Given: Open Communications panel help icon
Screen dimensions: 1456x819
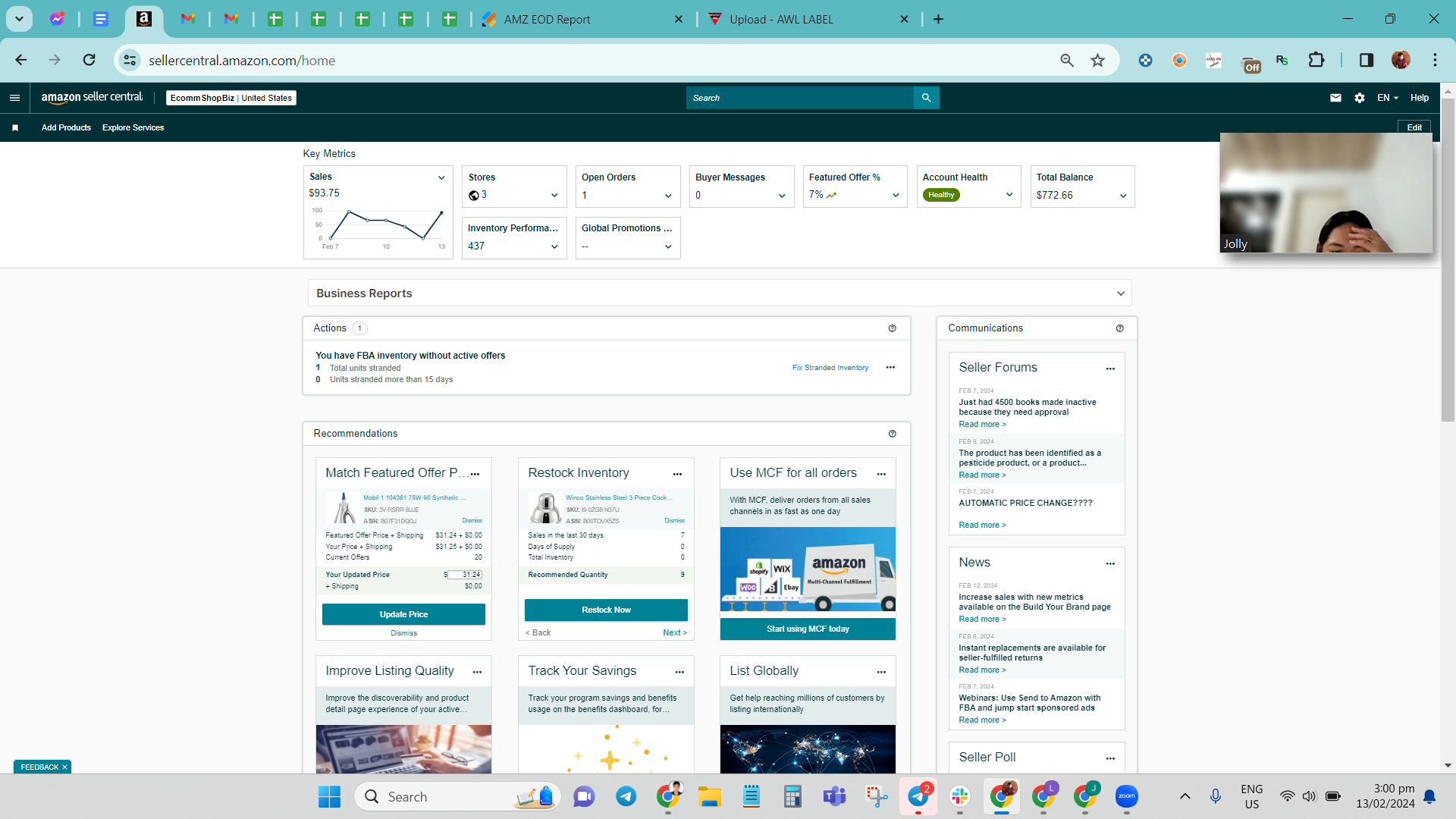Looking at the screenshot, I should (x=1120, y=328).
